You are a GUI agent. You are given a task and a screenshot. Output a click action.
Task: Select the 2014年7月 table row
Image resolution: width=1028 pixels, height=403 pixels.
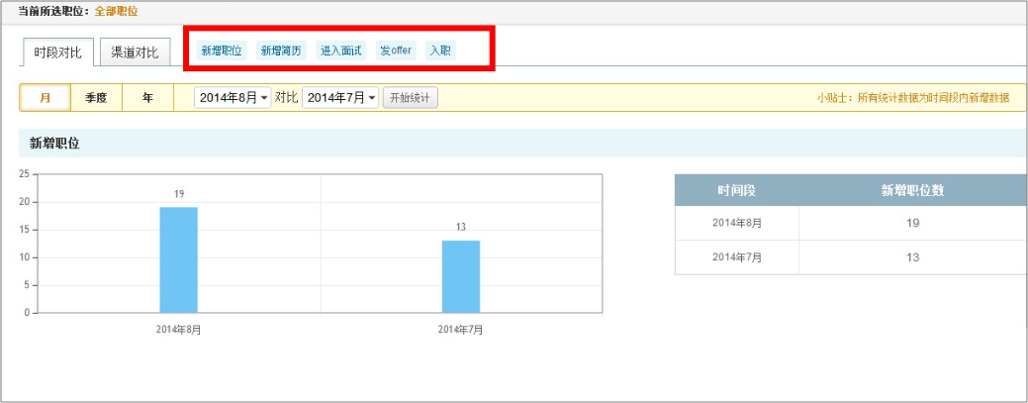(x=850, y=257)
